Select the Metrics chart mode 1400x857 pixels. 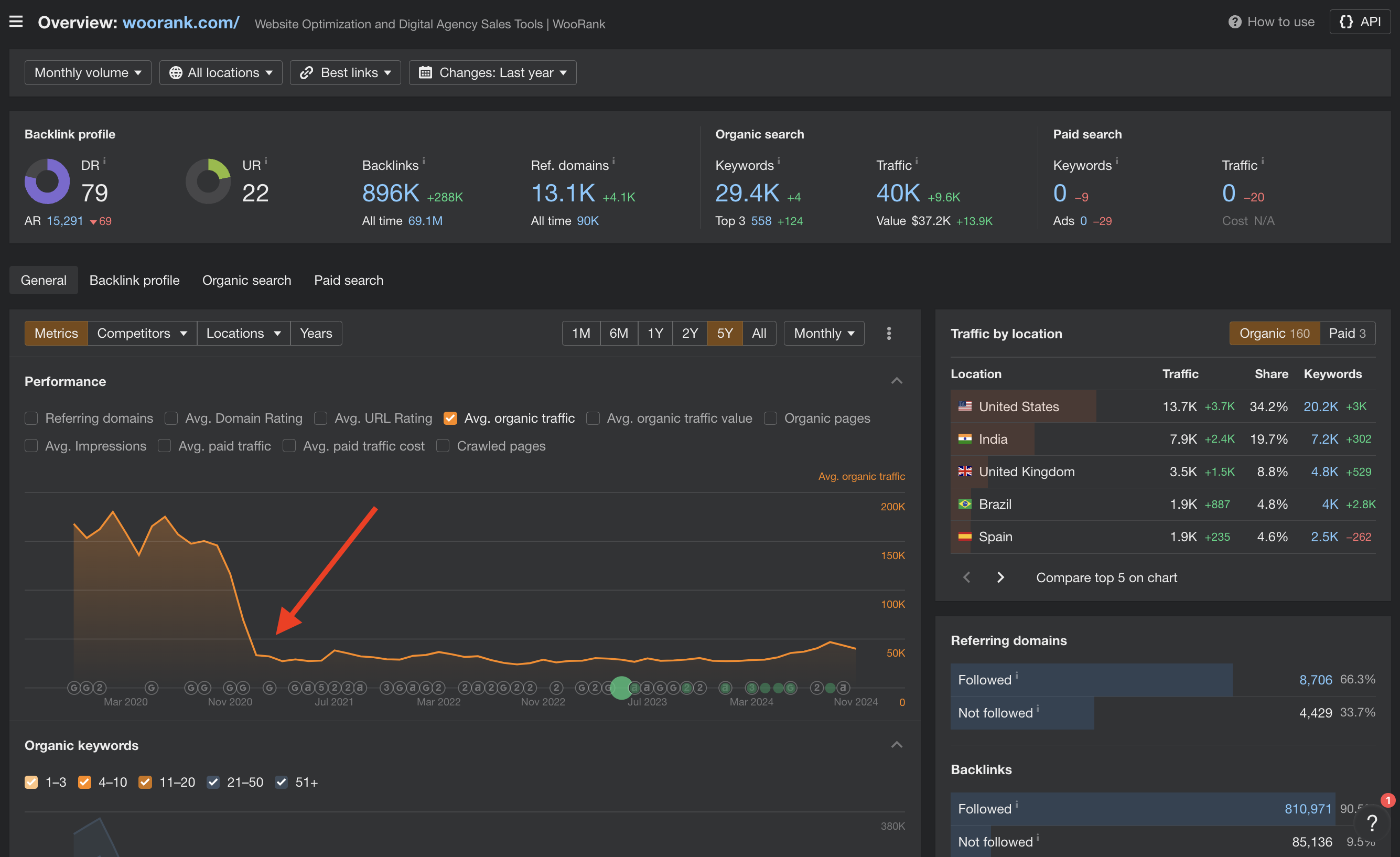coord(56,333)
